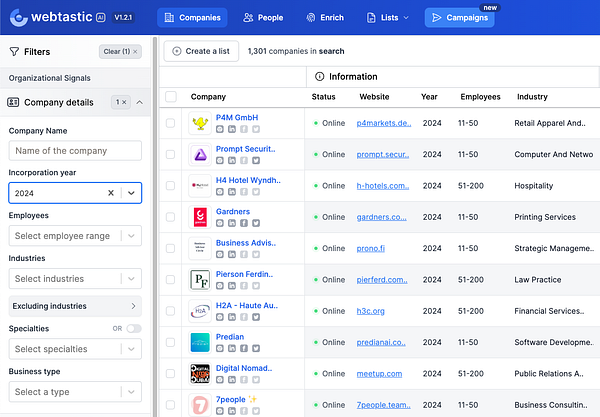
Task: Toggle the Specialties OR switch
Action: pos(133,328)
